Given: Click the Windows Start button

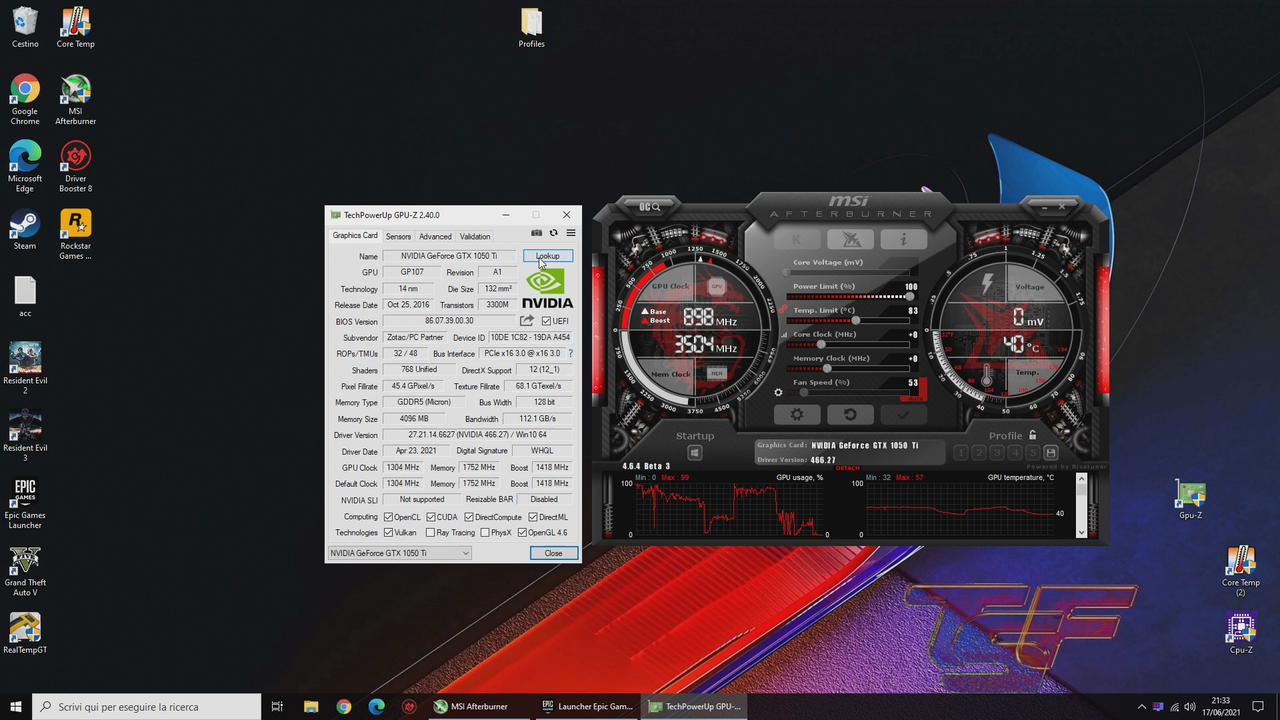Looking at the screenshot, I should coord(16,706).
